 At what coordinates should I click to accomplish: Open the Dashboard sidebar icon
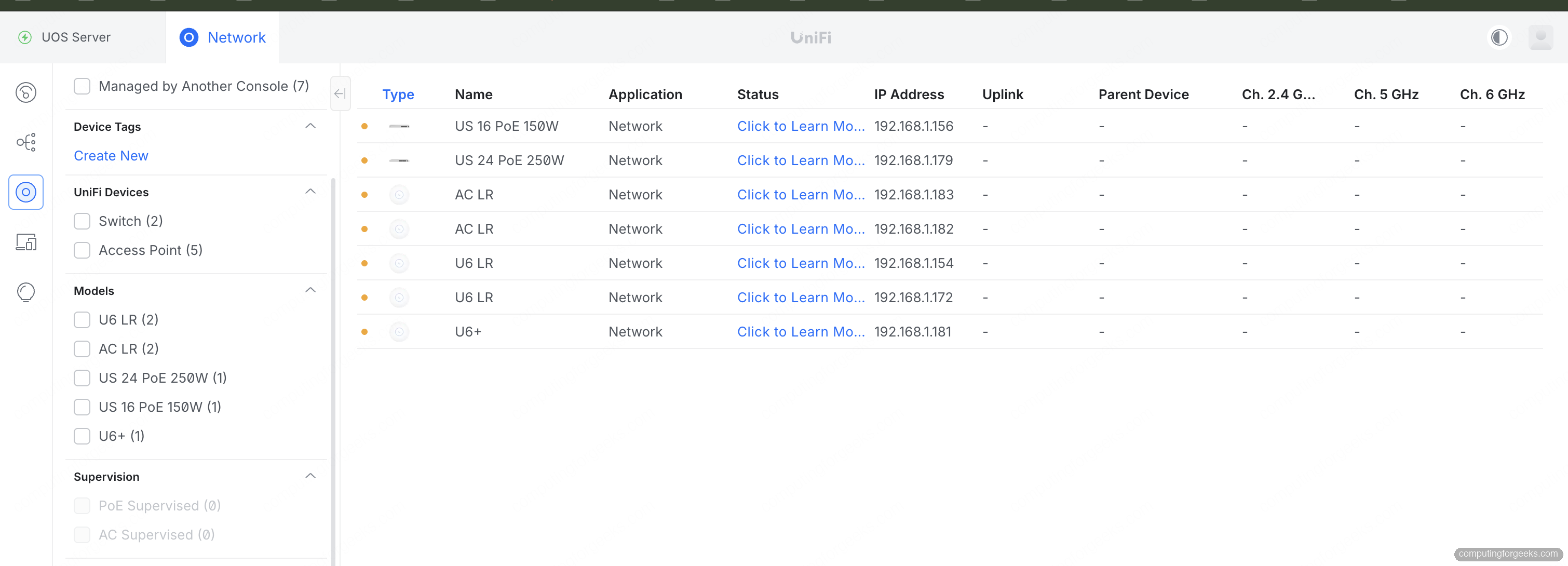coord(25,92)
